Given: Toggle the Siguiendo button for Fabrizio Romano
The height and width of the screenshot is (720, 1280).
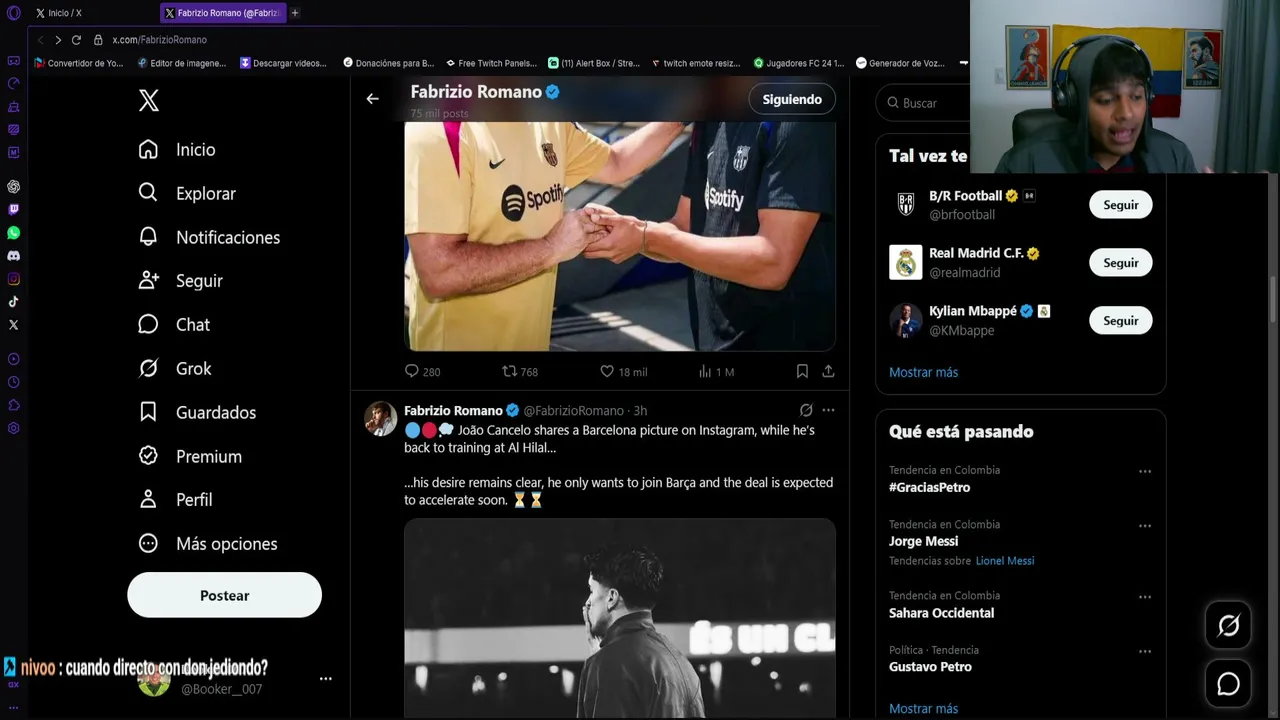Looking at the screenshot, I should 792,99.
